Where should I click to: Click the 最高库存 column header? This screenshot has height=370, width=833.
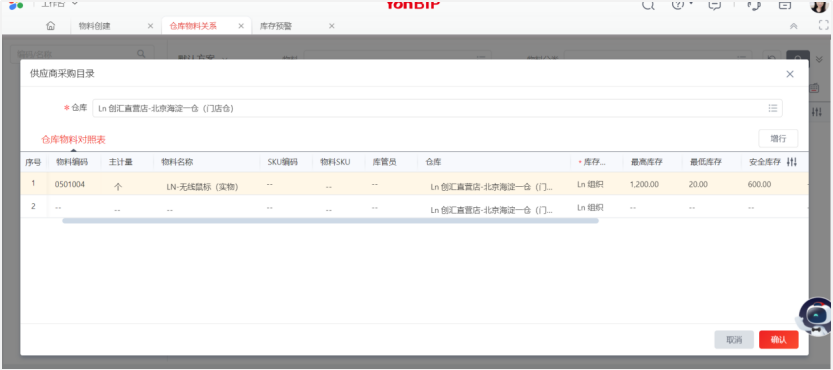[x=647, y=162]
